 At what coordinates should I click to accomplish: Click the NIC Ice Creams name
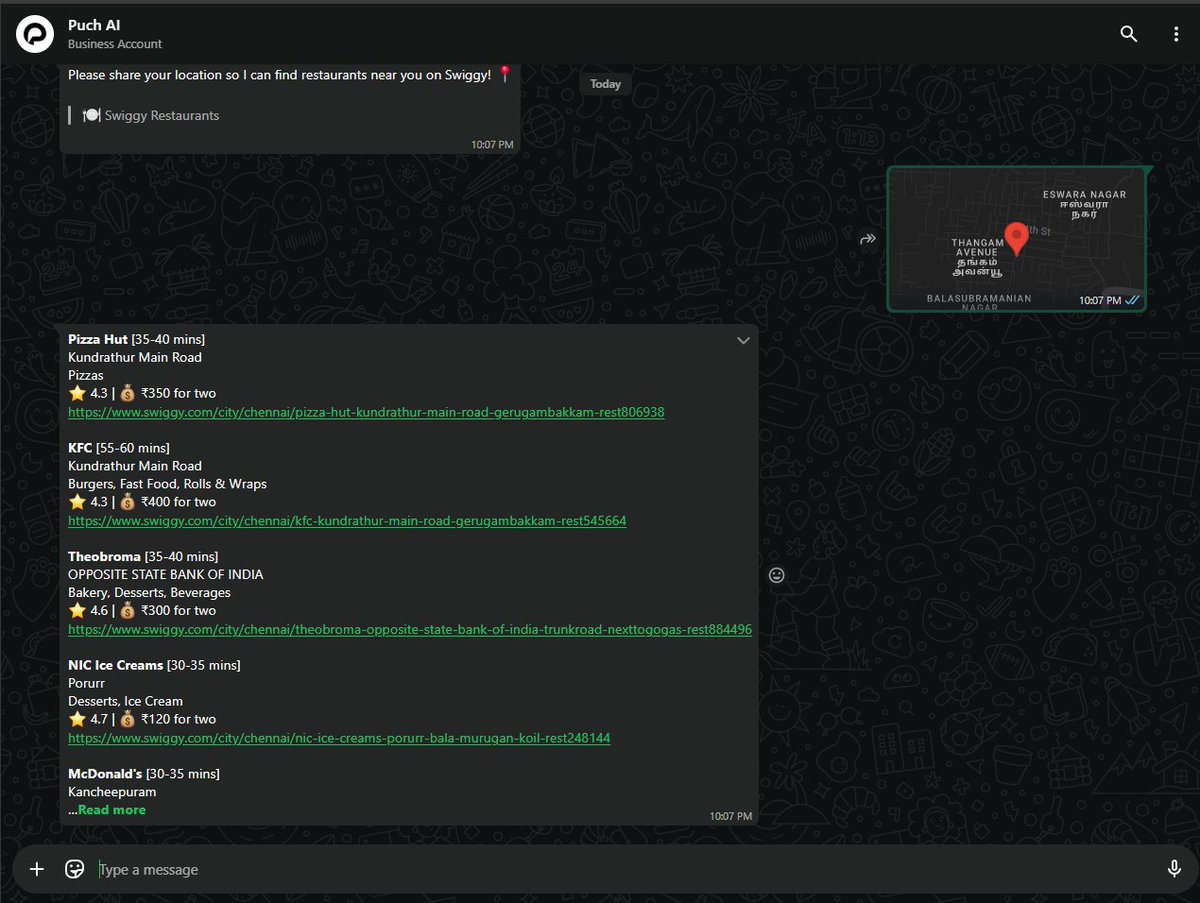(x=115, y=665)
